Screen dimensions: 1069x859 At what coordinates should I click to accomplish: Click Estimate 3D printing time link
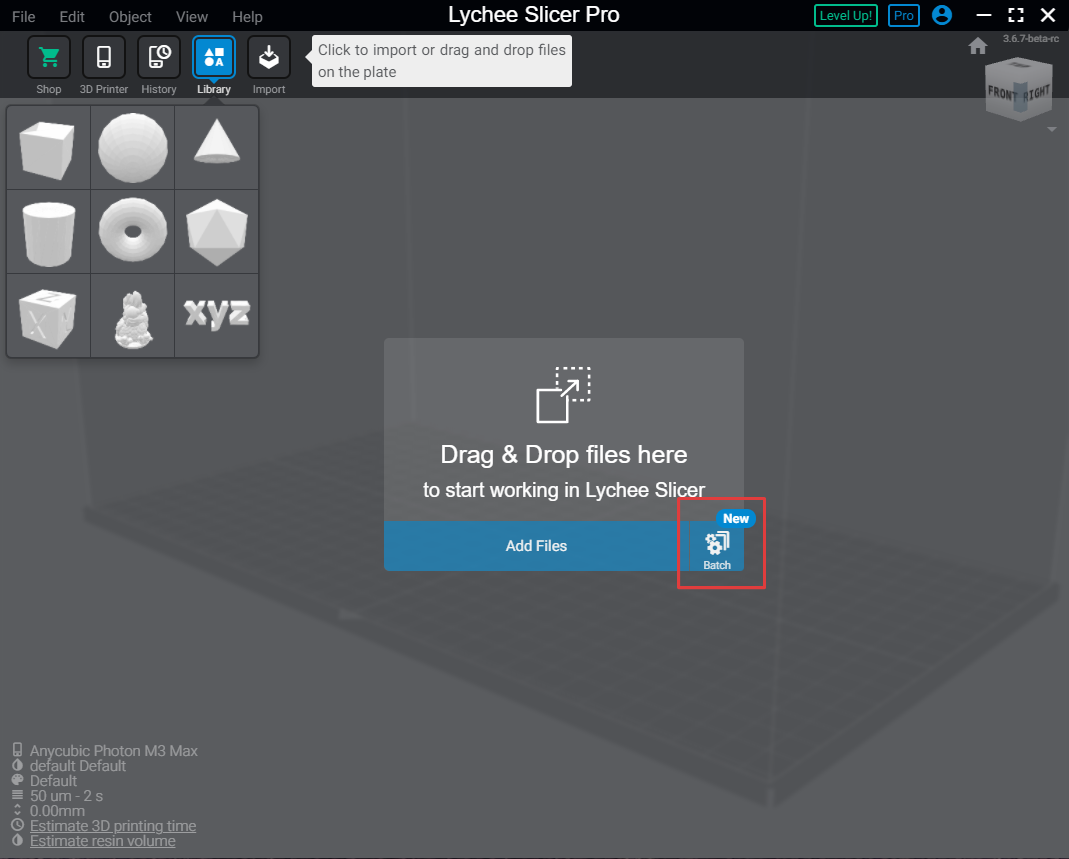coord(113,826)
